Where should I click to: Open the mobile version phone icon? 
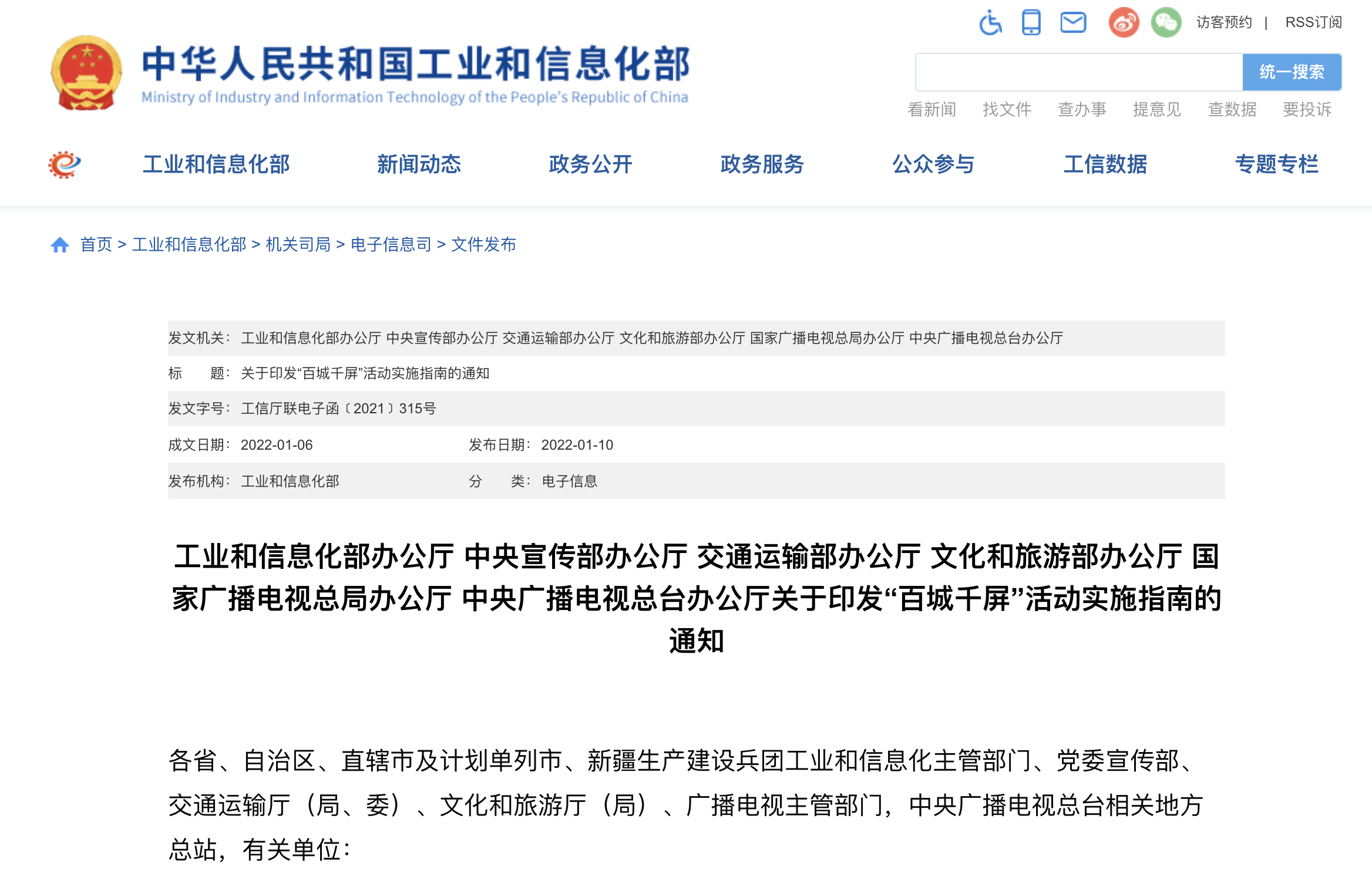[1031, 23]
